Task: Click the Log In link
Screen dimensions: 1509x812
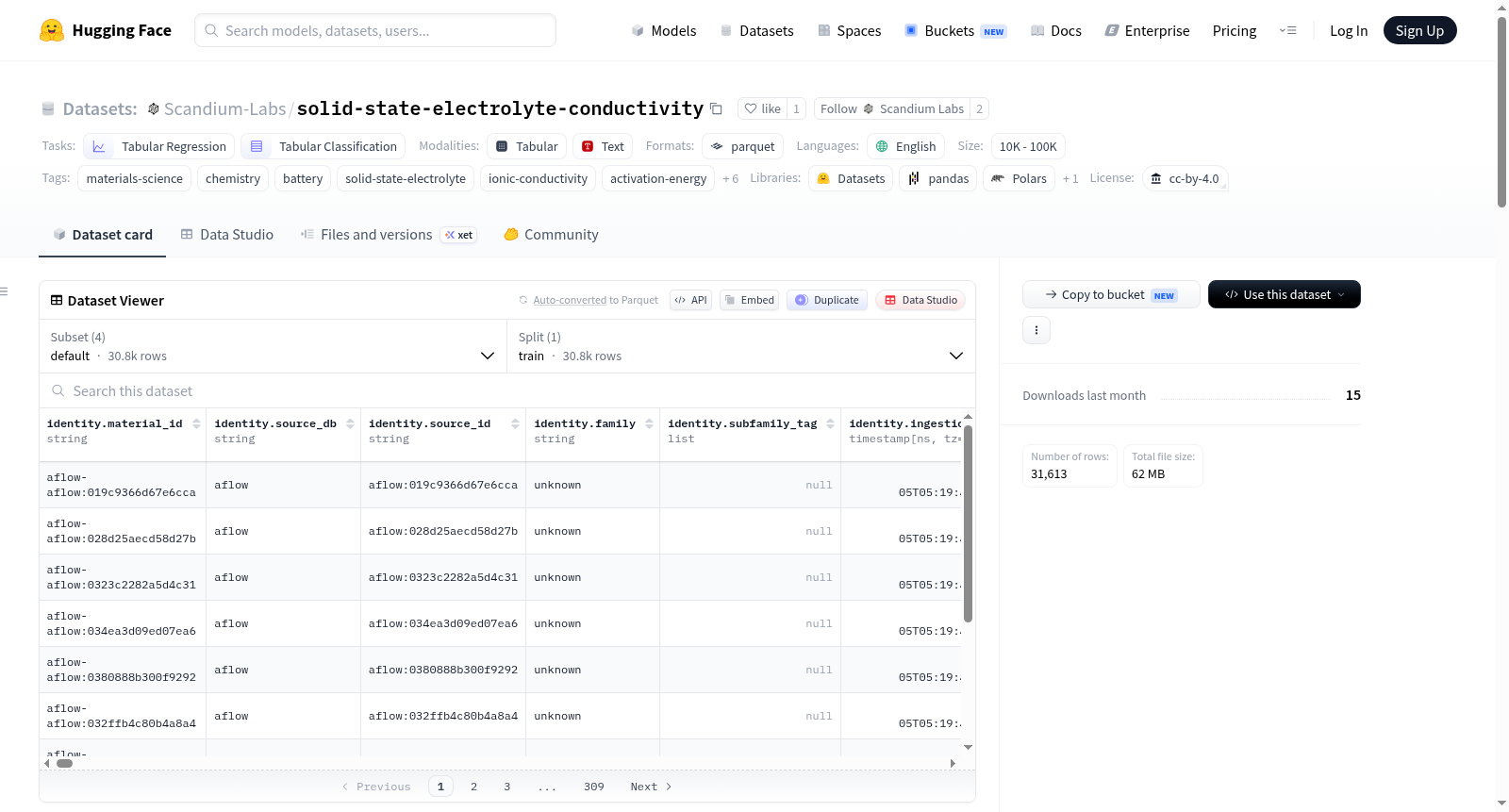Action: pyautogui.click(x=1349, y=31)
